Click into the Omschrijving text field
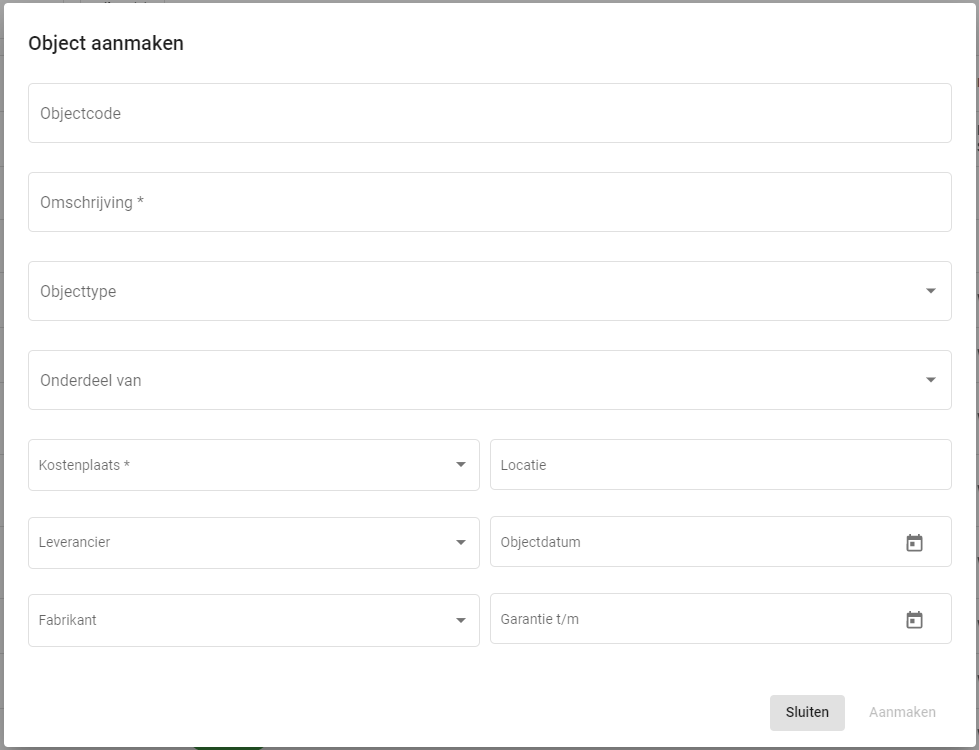979x750 pixels. [489, 202]
